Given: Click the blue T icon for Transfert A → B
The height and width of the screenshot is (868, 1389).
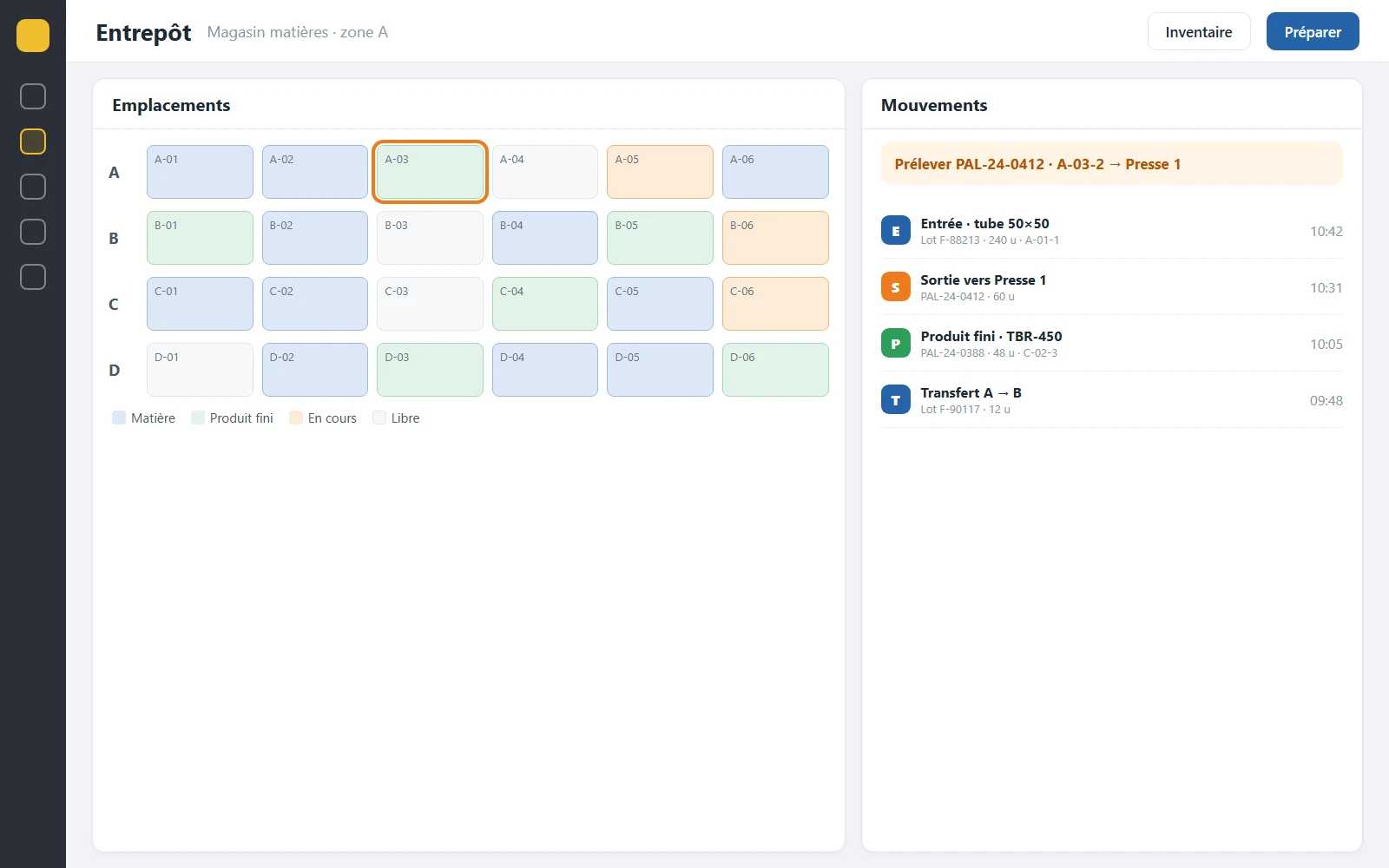Looking at the screenshot, I should (896, 400).
